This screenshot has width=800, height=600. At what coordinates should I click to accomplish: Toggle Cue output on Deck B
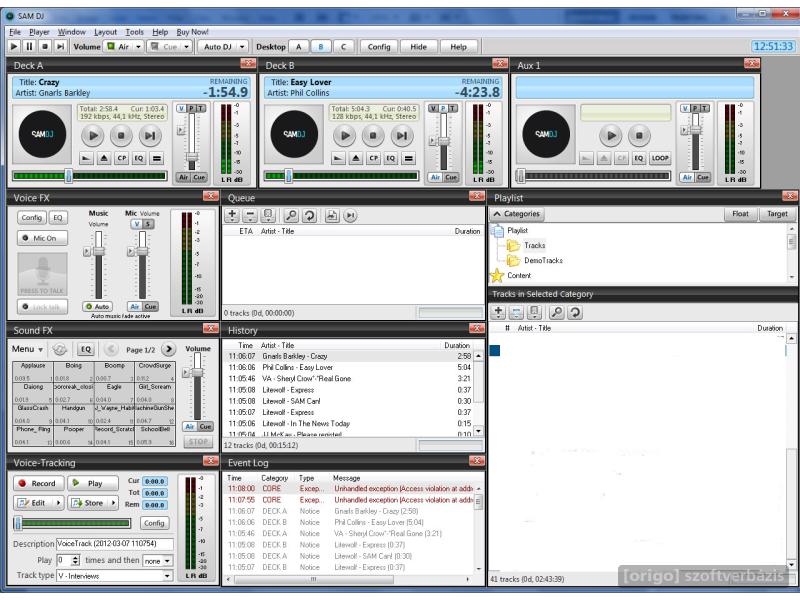tap(451, 177)
